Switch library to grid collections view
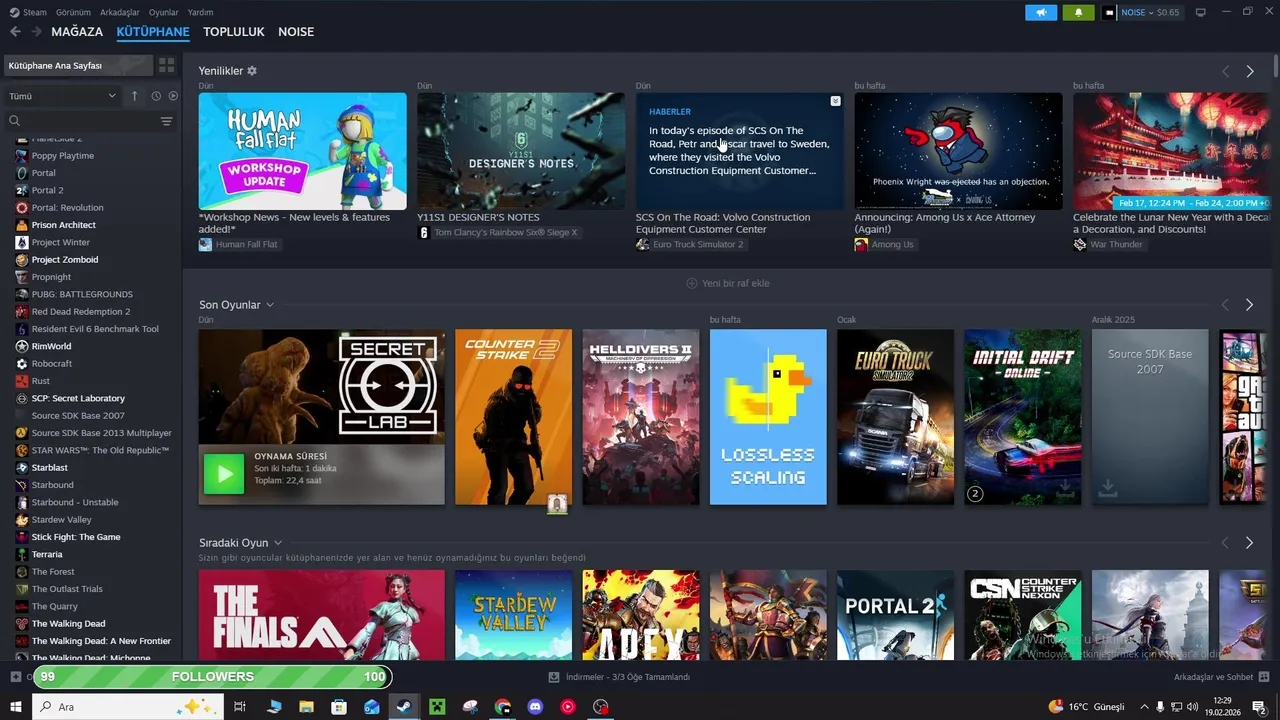This screenshot has width=1280, height=720. coord(166,65)
